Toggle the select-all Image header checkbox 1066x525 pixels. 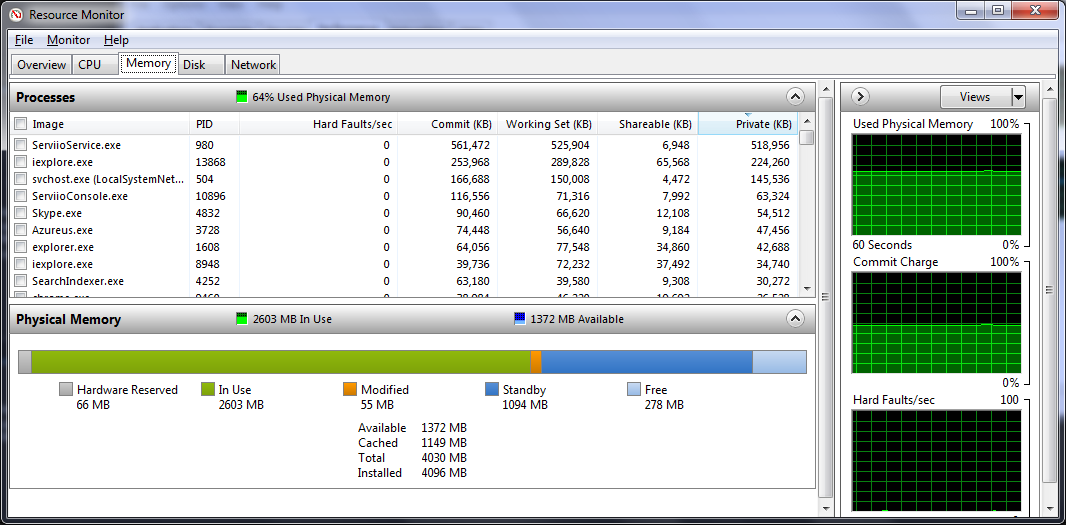pos(21,124)
